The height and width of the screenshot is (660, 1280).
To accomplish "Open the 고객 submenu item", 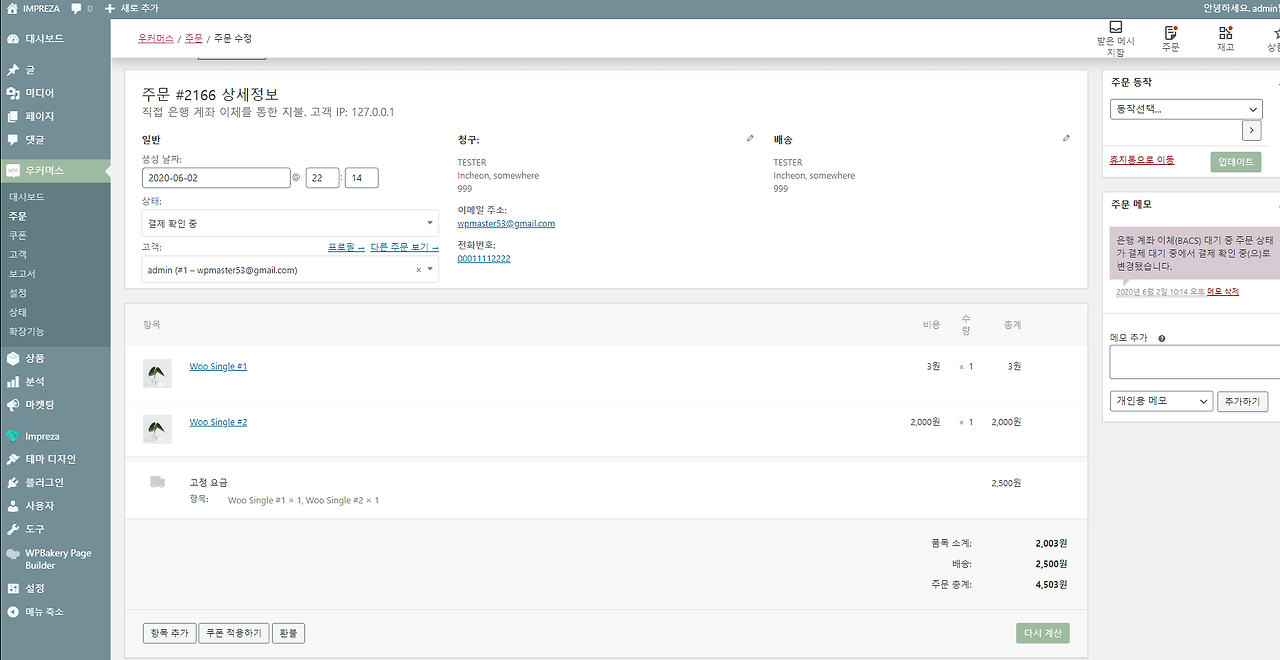I will pos(18,254).
